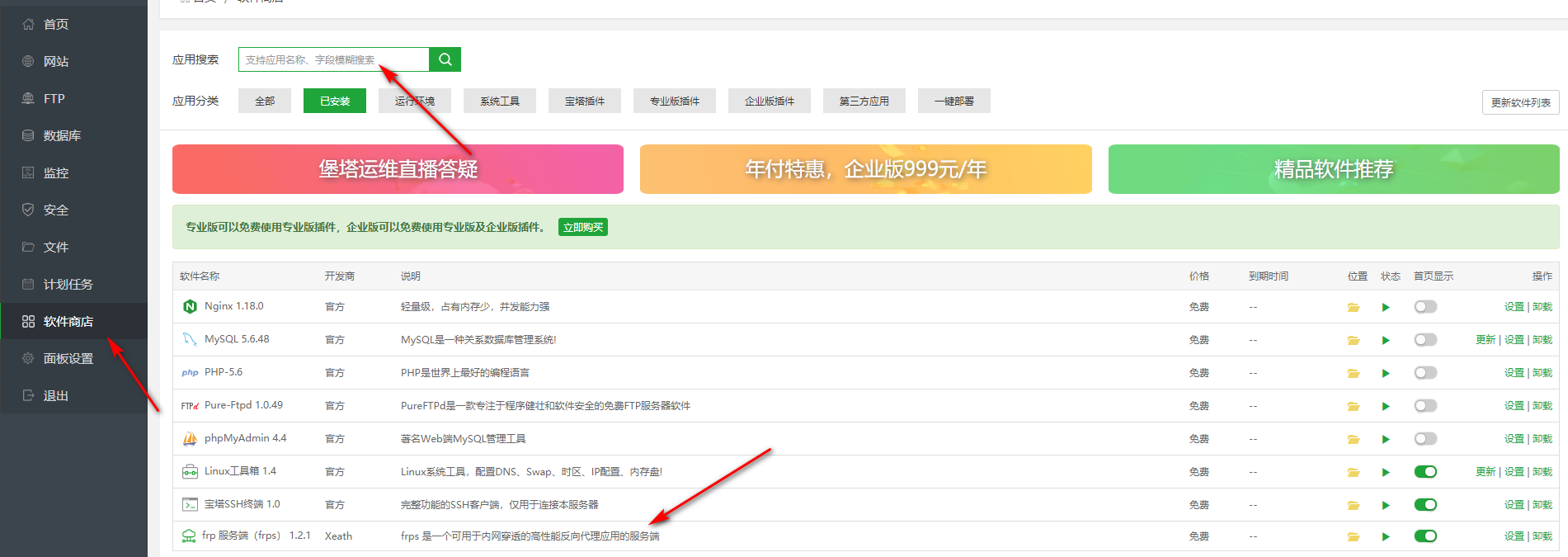The image size is (1568, 557).
Task: Open the Nginx row folder icon
Action: 1354,307
